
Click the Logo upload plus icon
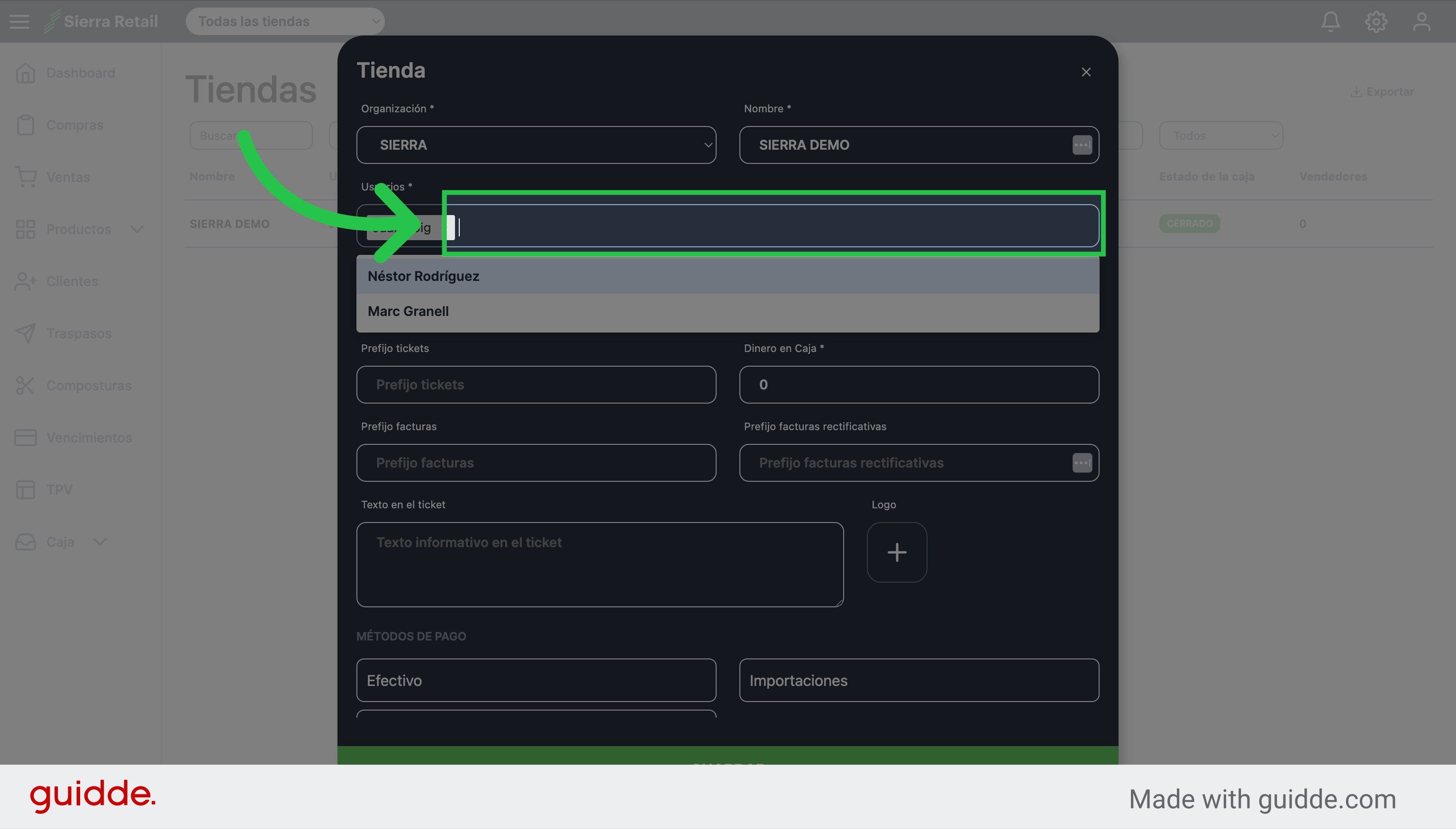click(x=897, y=552)
